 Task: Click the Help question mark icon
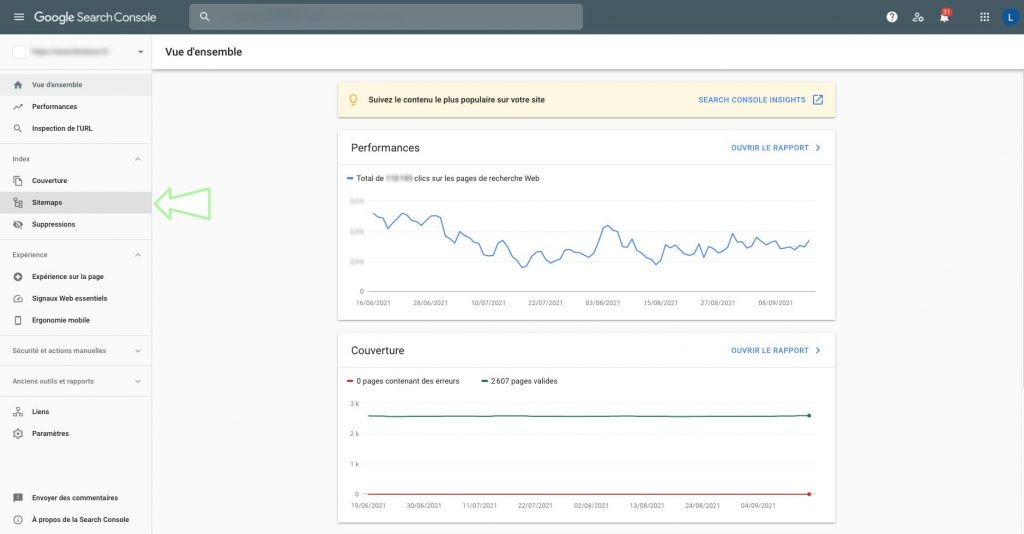(892, 17)
